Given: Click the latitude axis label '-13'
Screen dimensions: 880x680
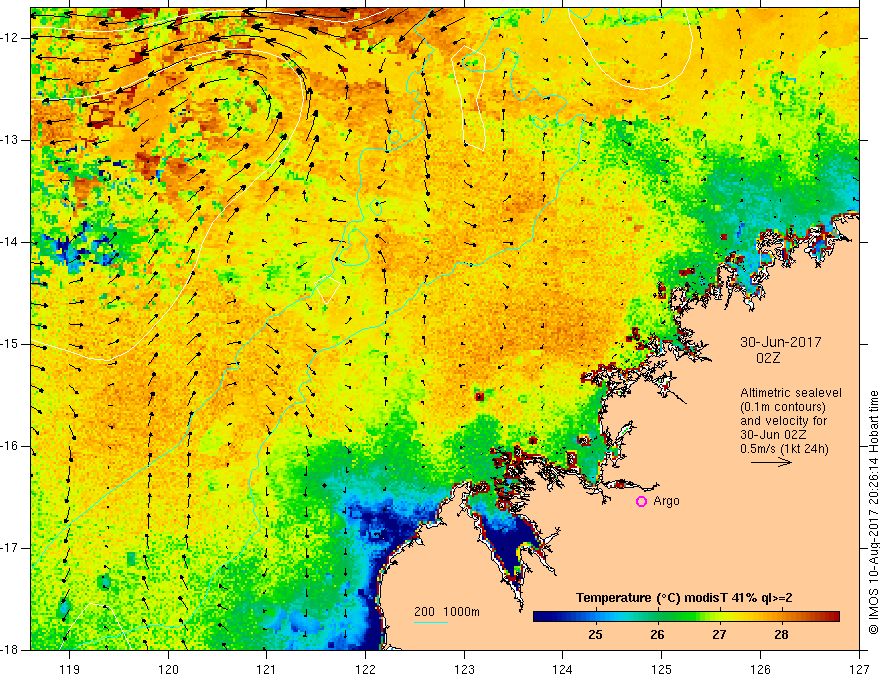Looking at the screenshot, I should click(x=10, y=140).
